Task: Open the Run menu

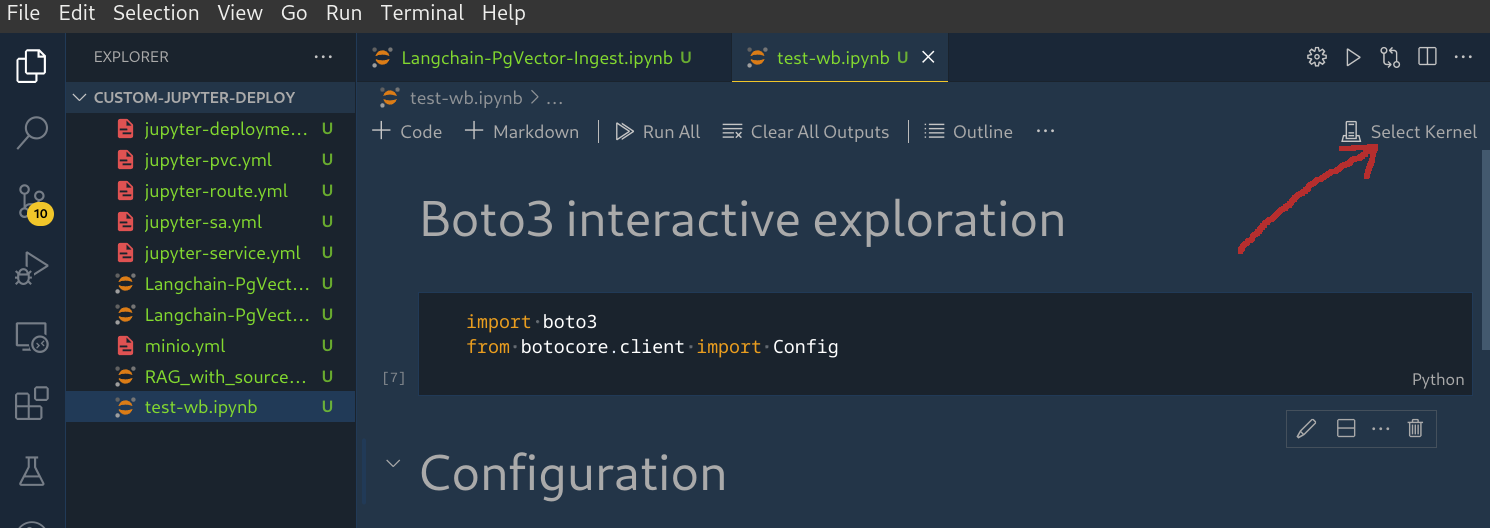Action: point(344,14)
